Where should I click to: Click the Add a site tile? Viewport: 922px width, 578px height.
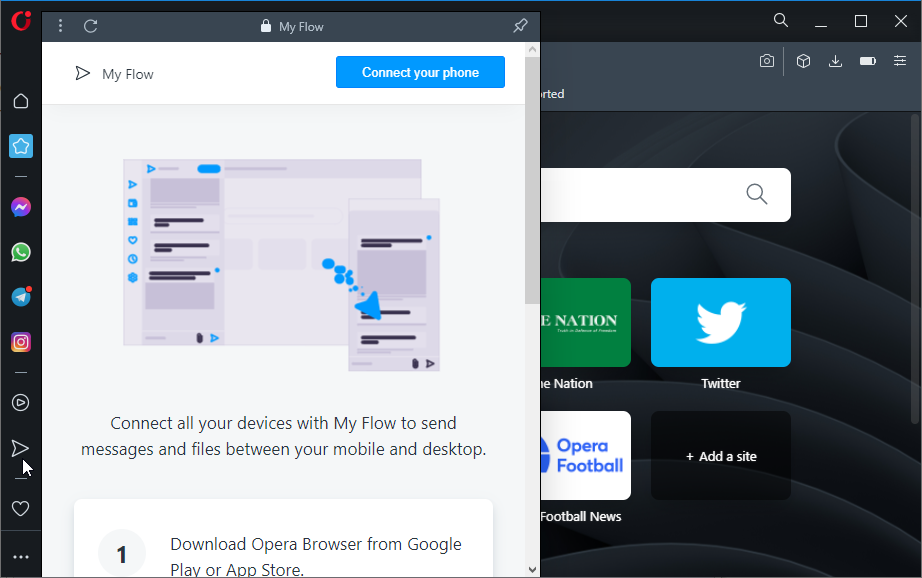point(721,456)
